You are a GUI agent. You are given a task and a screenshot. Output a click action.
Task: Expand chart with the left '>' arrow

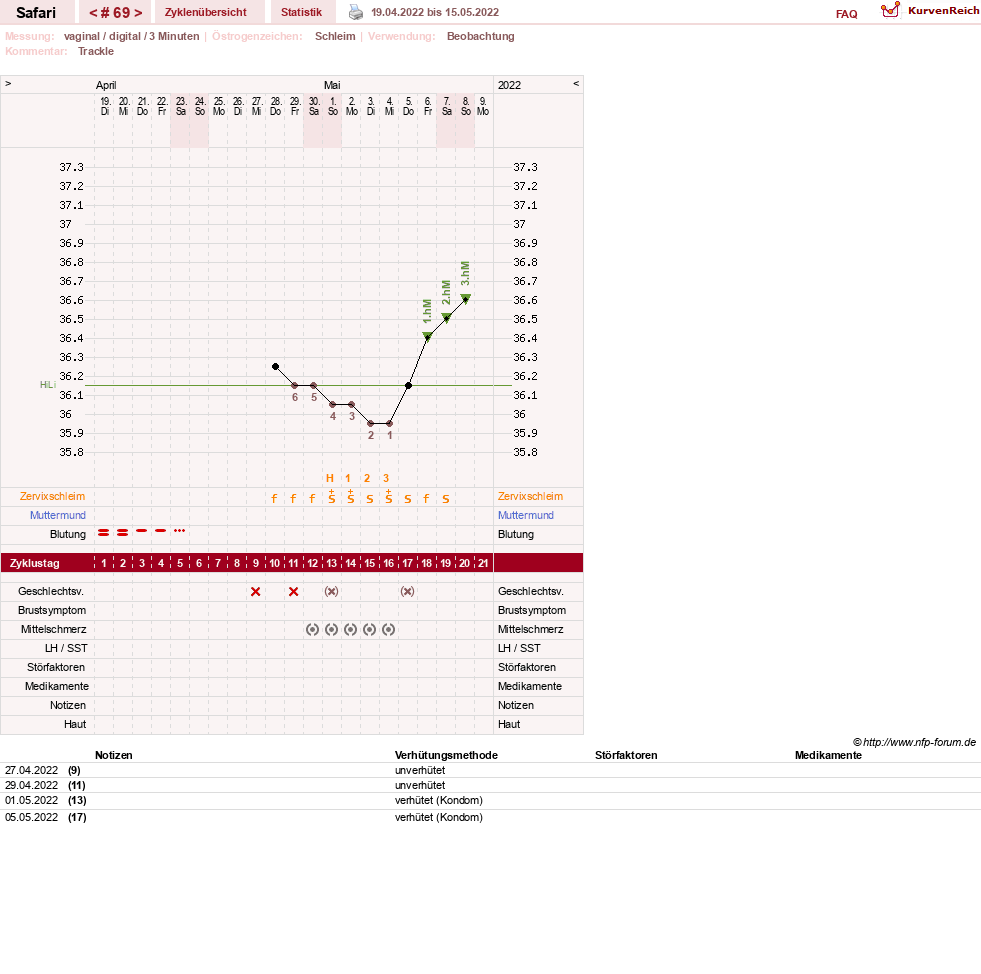(8, 84)
